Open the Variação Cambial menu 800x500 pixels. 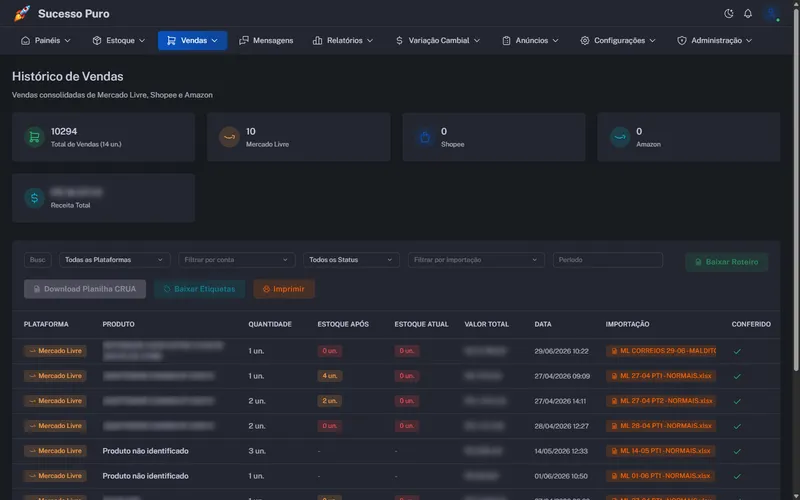pyautogui.click(x=438, y=40)
